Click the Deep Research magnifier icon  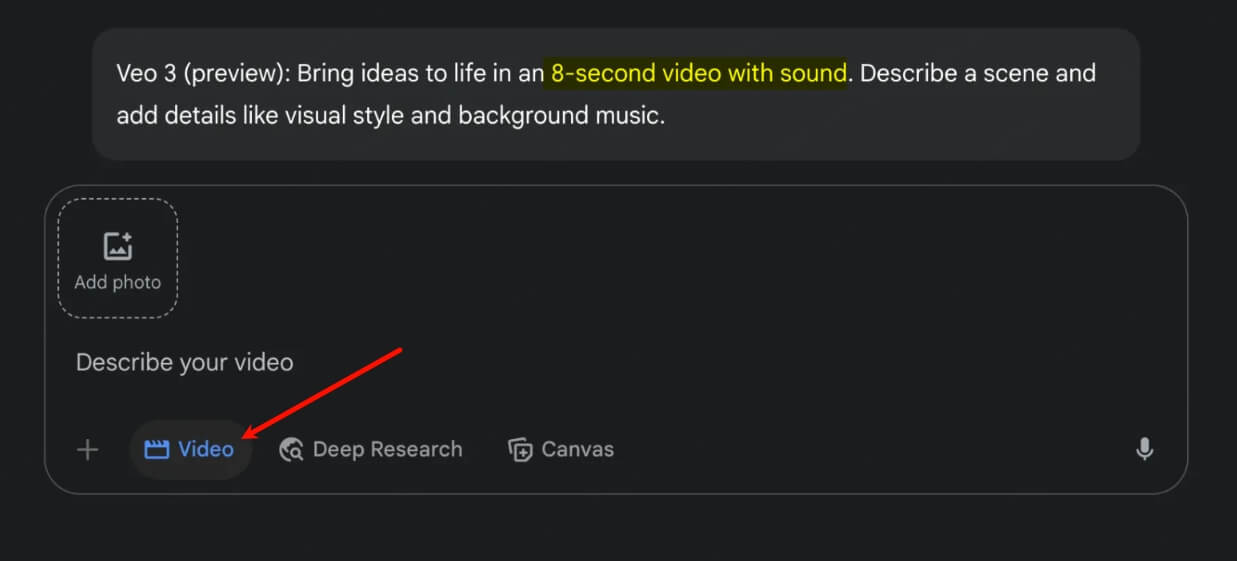pos(291,450)
